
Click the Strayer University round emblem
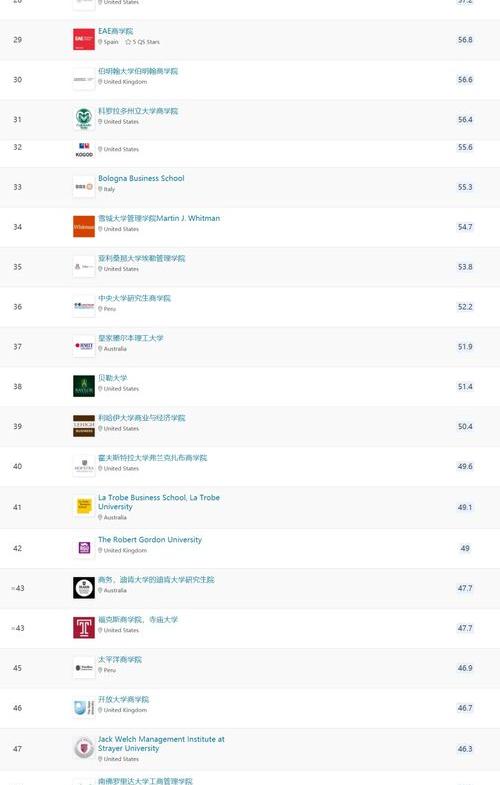tap(84, 748)
